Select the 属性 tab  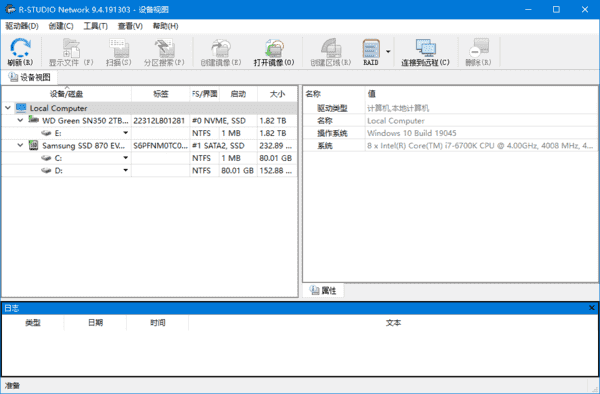pyautogui.click(x=323, y=290)
